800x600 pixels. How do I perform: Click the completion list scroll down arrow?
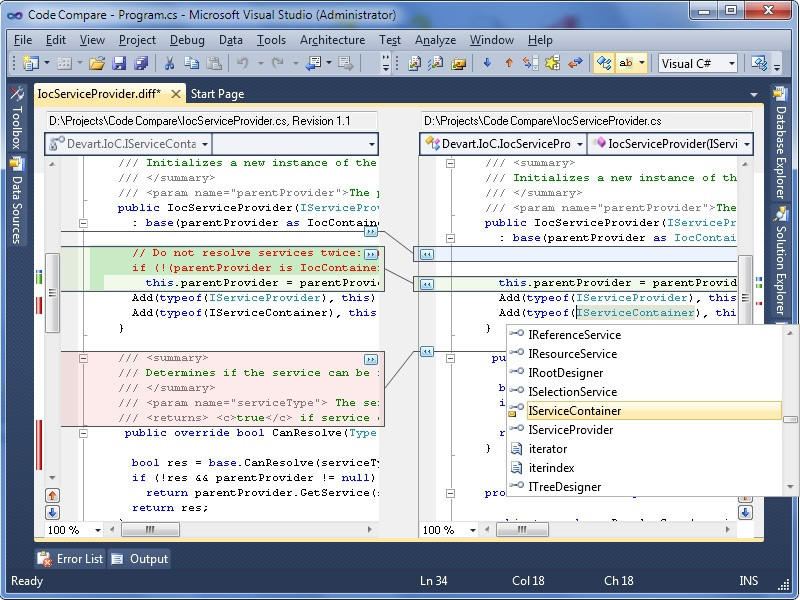point(790,487)
